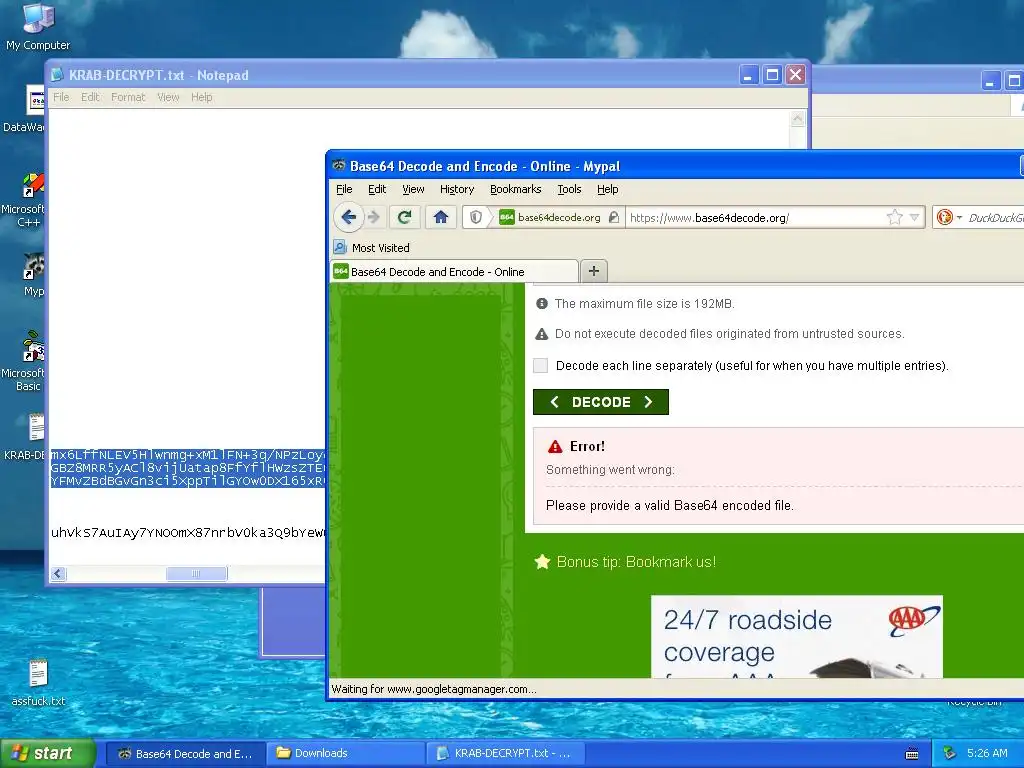Bookmark page with the star icon
The width and height of the screenshot is (1024, 768).
(895, 217)
